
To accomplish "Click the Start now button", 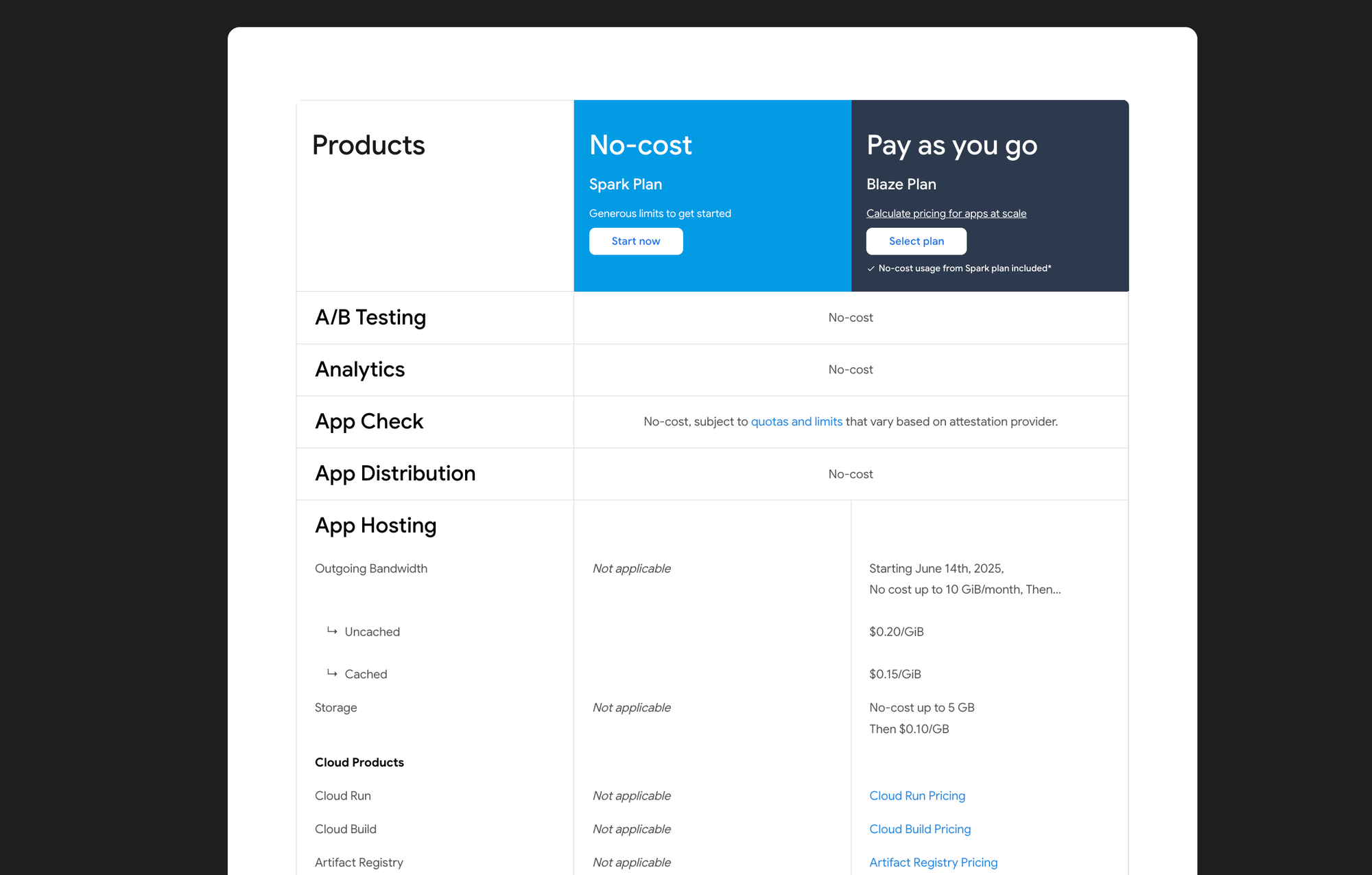I will (635, 241).
